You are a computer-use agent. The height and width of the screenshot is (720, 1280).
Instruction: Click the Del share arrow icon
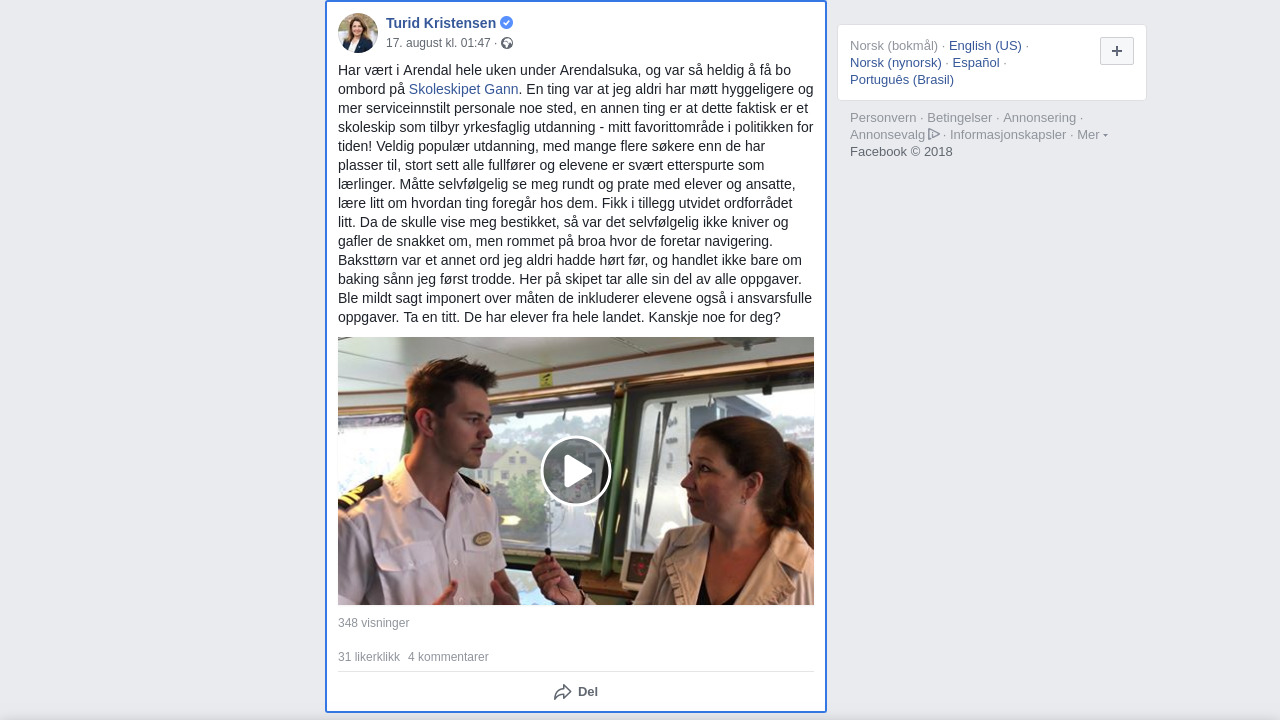tap(563, 692)
